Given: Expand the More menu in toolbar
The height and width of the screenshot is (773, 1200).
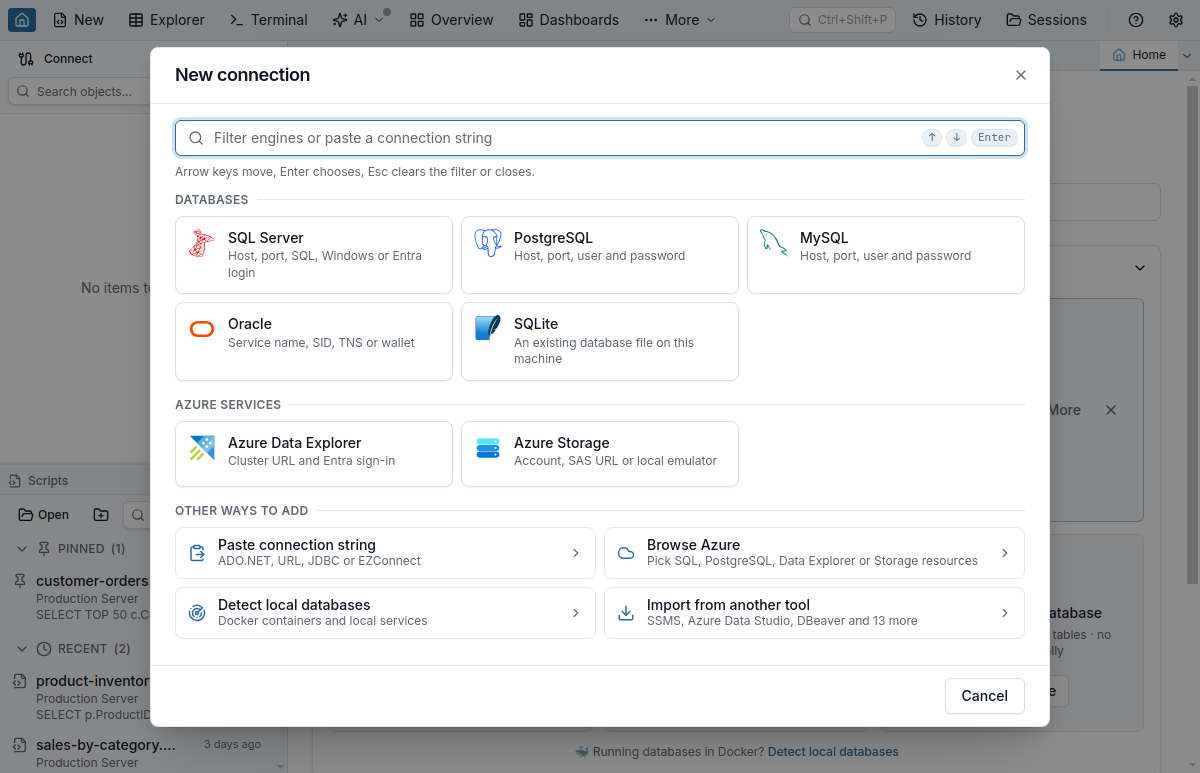Looking at the screenshot, I should pos(680,20).
